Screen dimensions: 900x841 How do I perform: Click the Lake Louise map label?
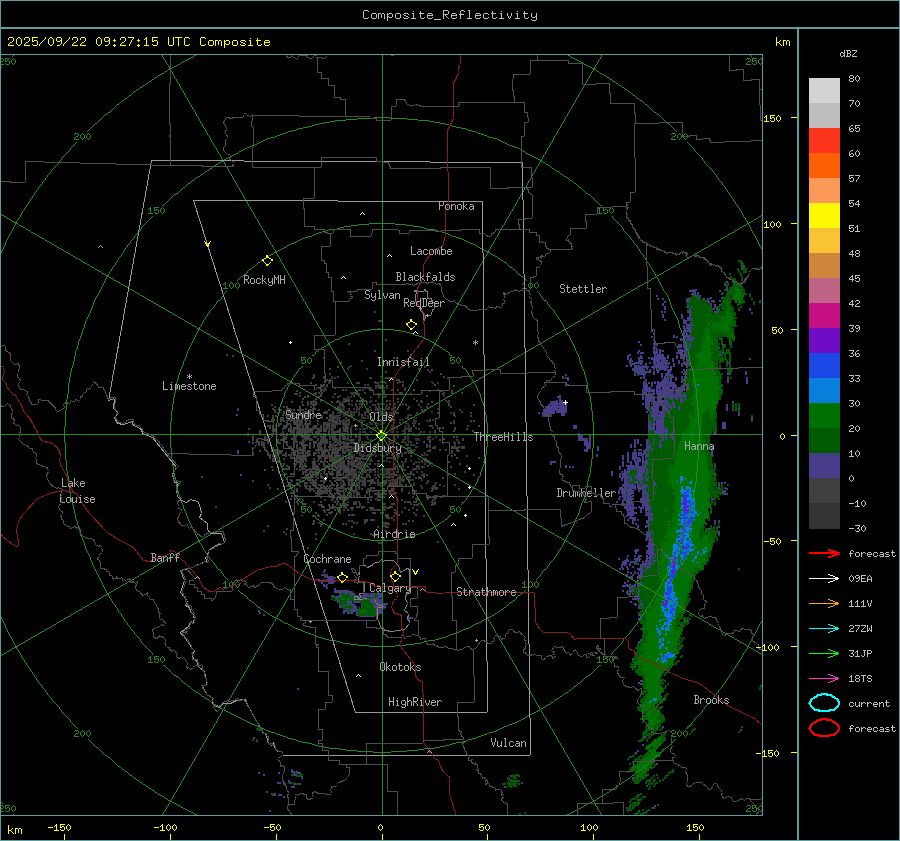(77, 491)
